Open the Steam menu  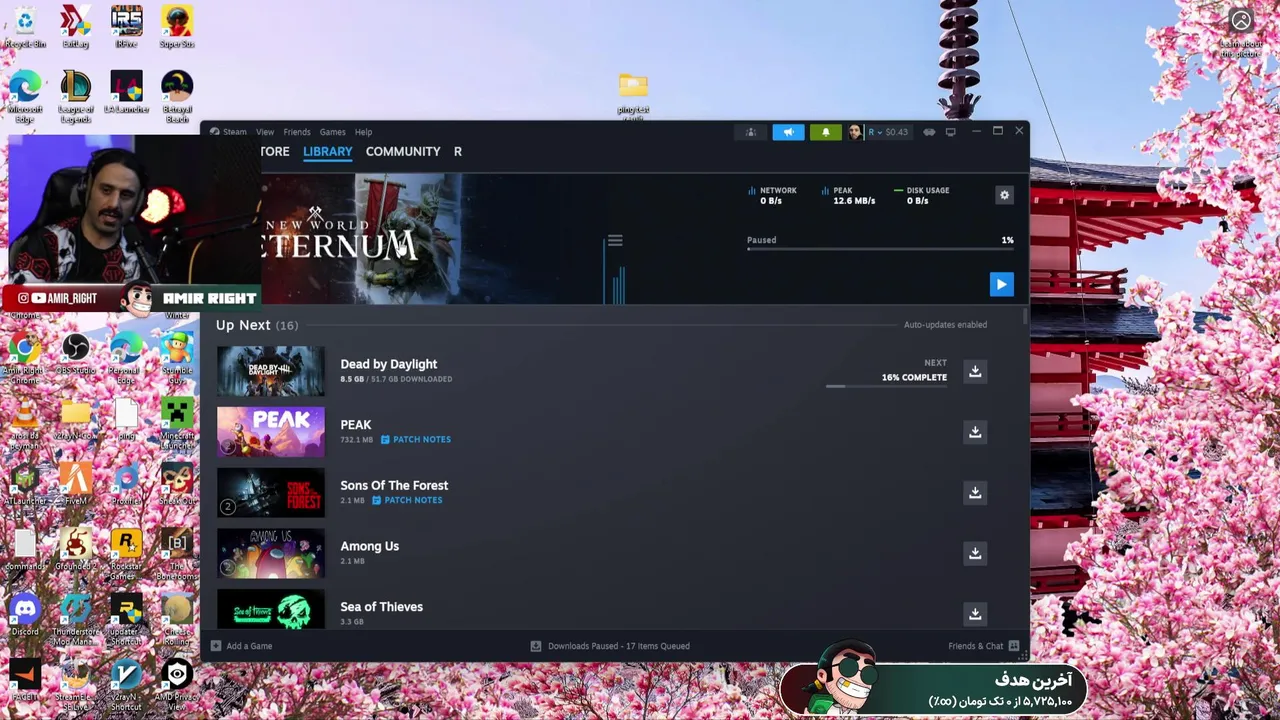(234, 132)
